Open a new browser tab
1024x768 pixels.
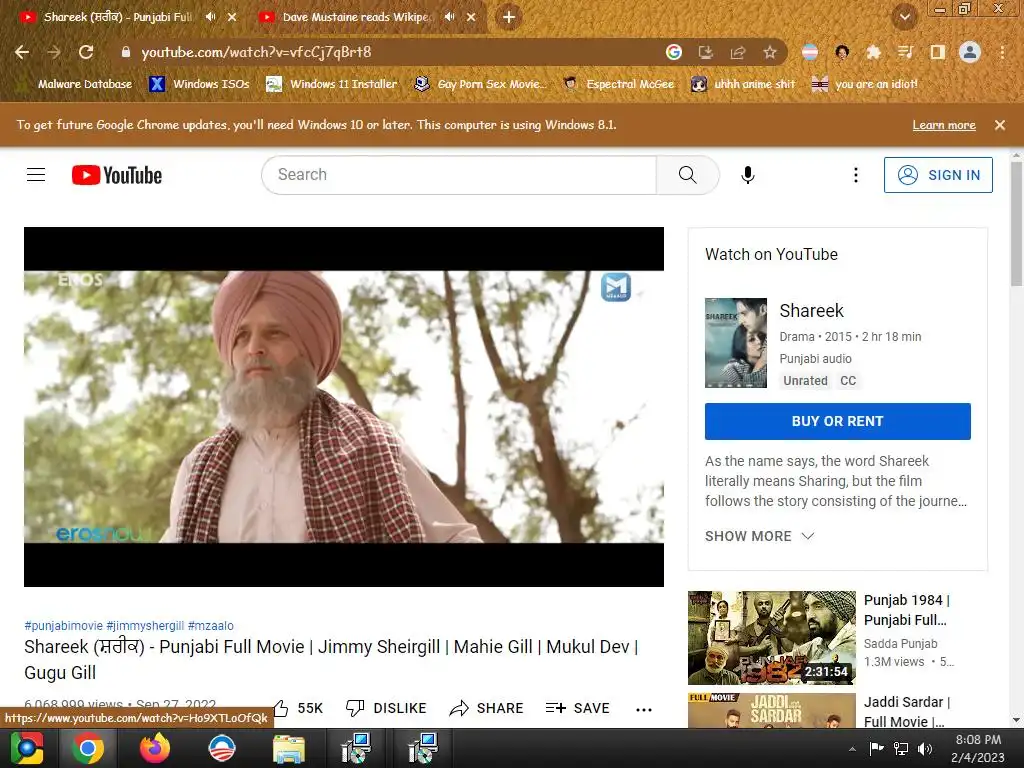click(509, 17)
